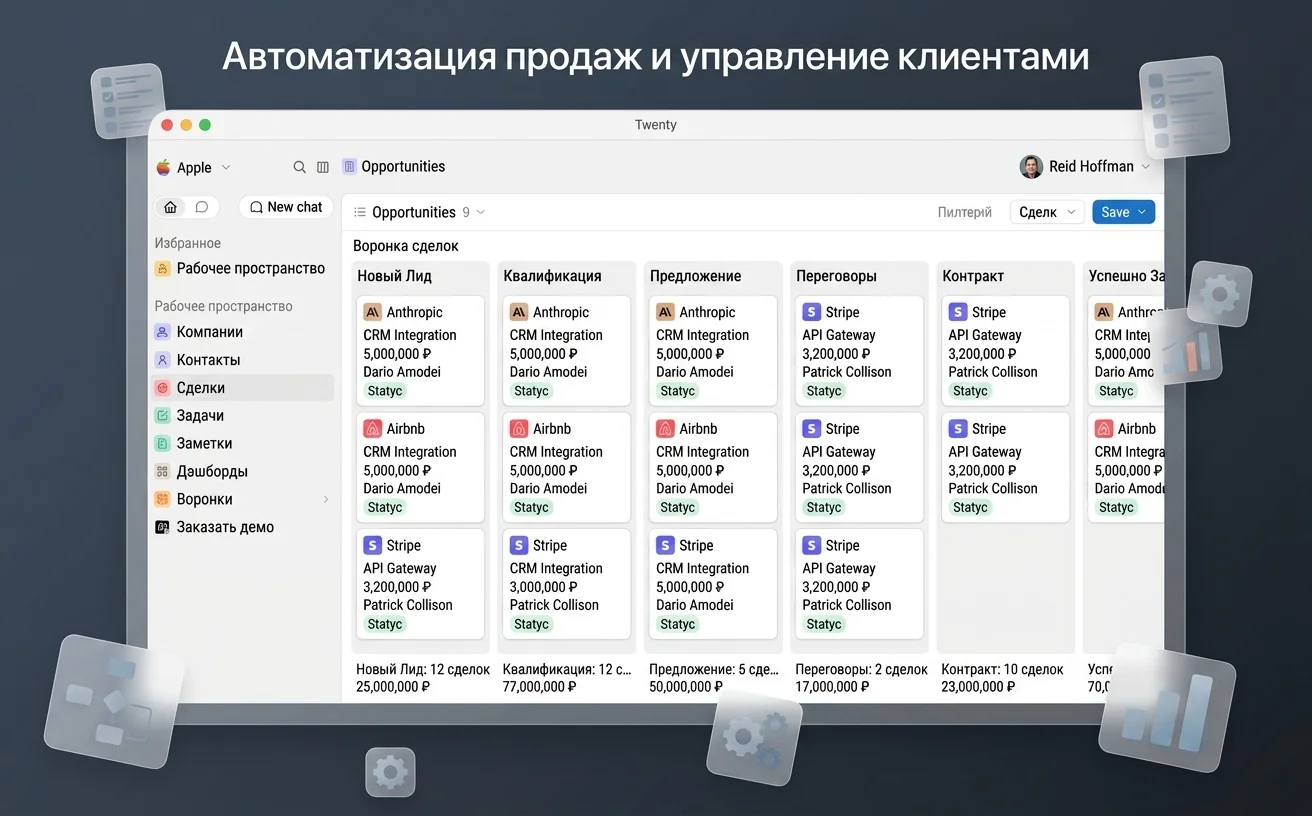Click the 23,000,000 ₽ column total

tap(979, 687)
